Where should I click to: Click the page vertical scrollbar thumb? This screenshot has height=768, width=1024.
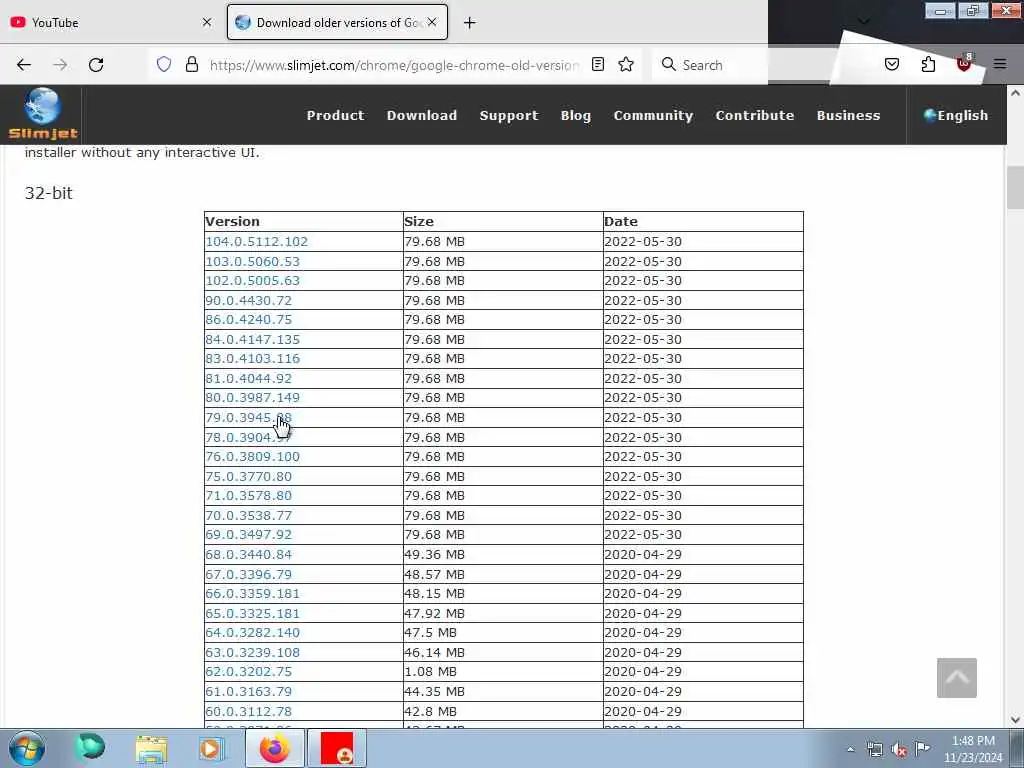tap(1015, 188)
